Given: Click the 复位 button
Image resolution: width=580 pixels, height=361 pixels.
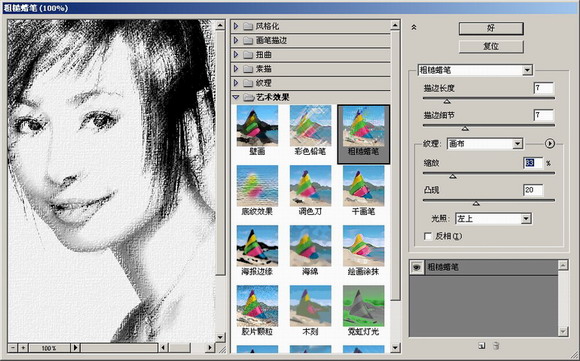Looking at the screenshot, I should point(491,47).
